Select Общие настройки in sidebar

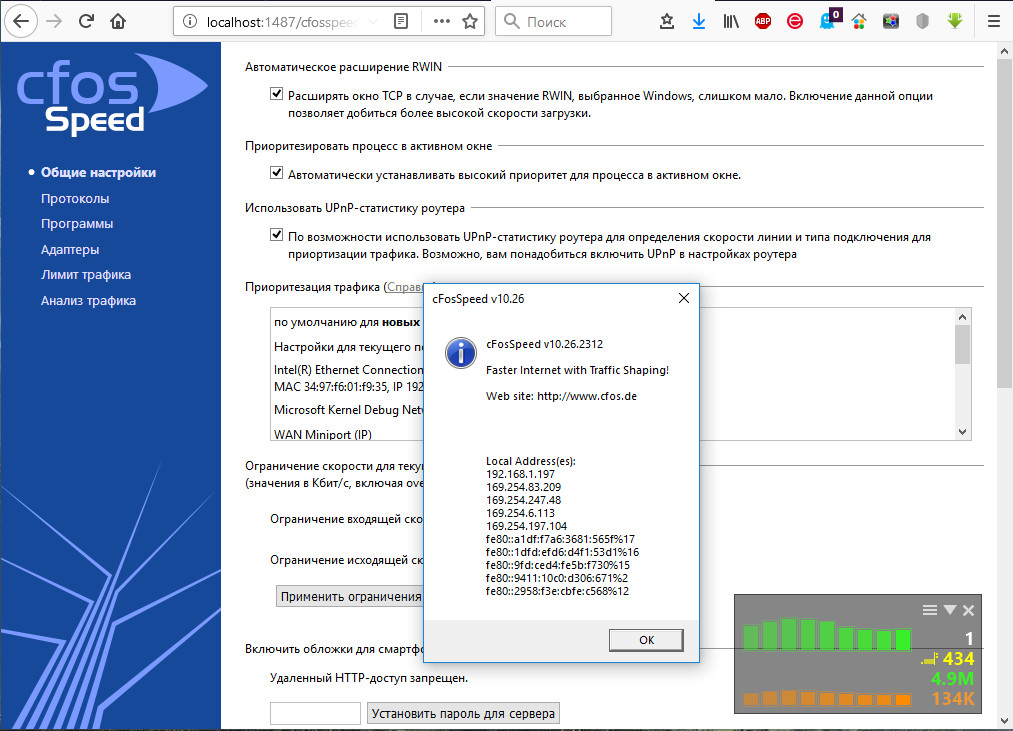click(x=98, y=173)
